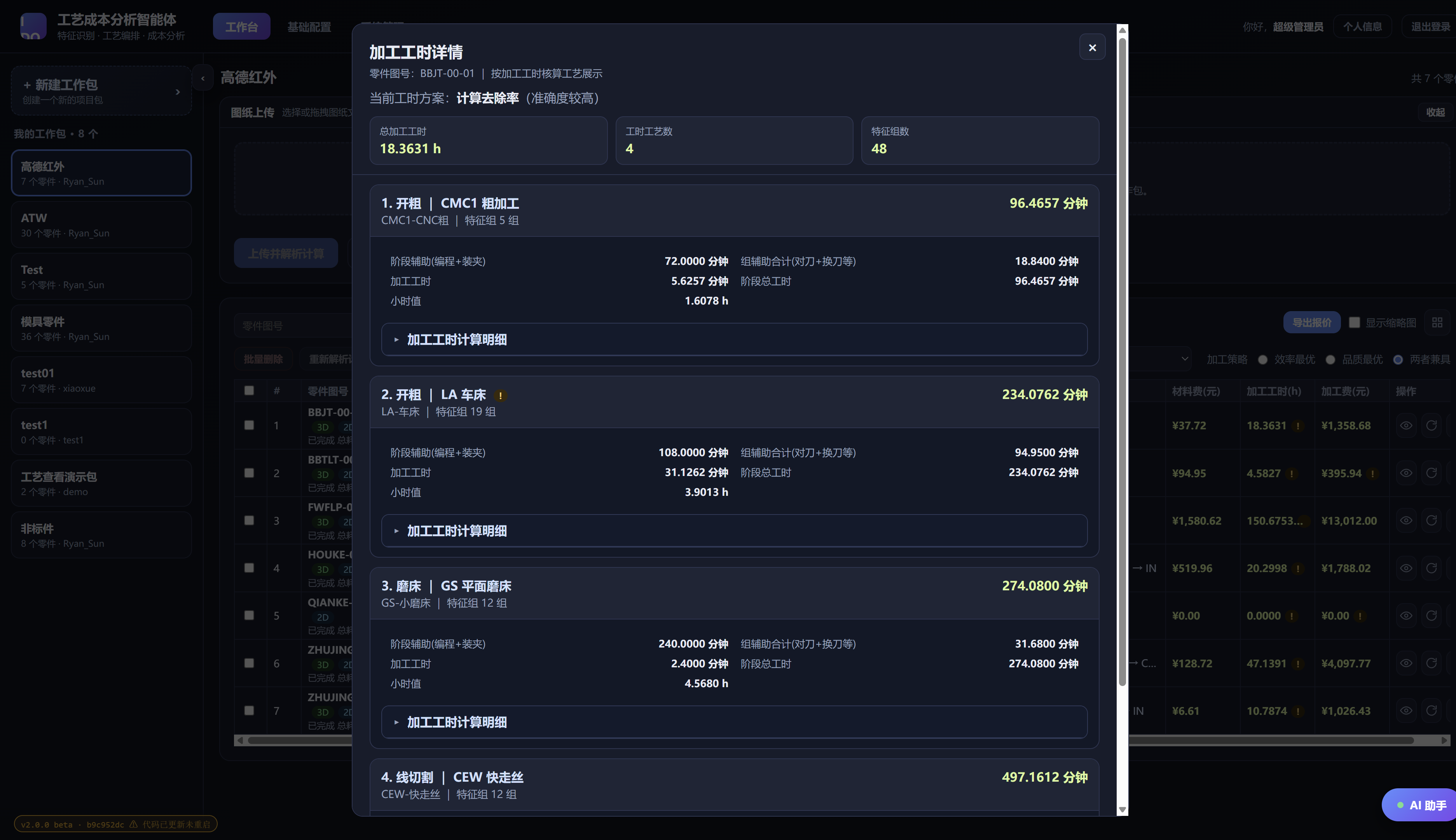The image size is (1456, 840).
Task: Toggle grid view layout icon
Action: point(1437,322)
